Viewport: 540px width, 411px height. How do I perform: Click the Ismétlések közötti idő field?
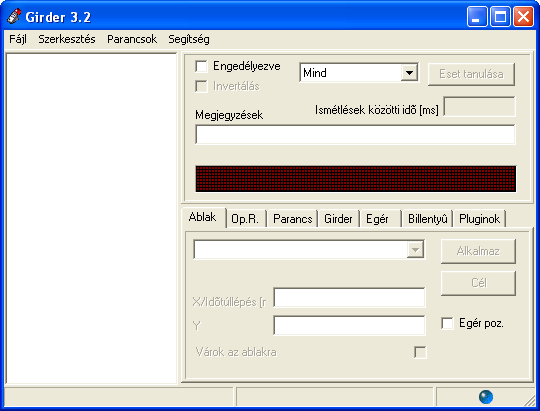[479, 107]
